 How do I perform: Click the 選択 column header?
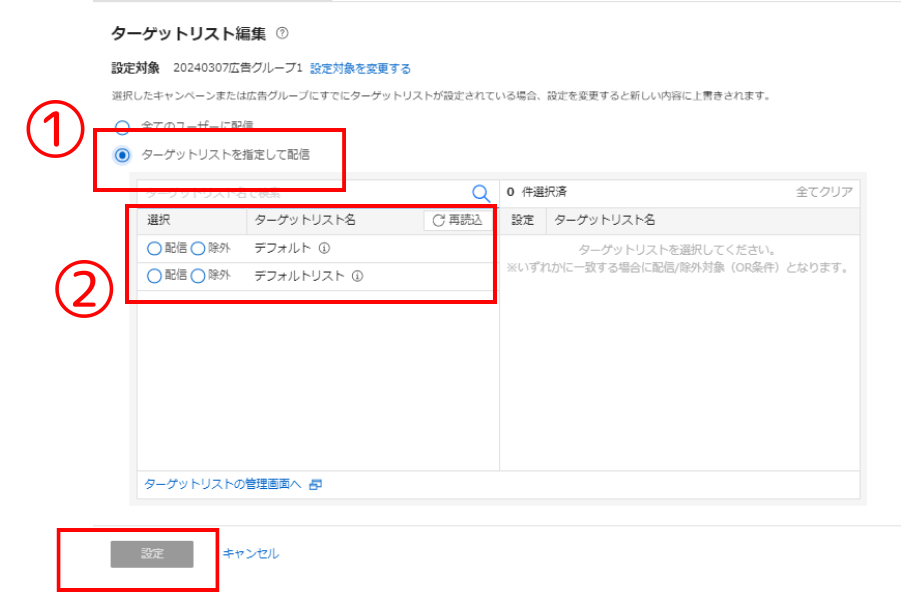point(160,220)
